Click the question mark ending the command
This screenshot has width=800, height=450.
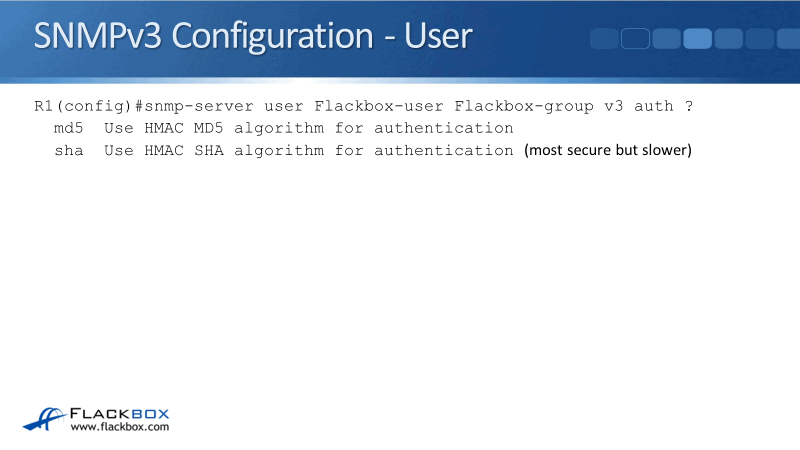(x=689, y=106)
